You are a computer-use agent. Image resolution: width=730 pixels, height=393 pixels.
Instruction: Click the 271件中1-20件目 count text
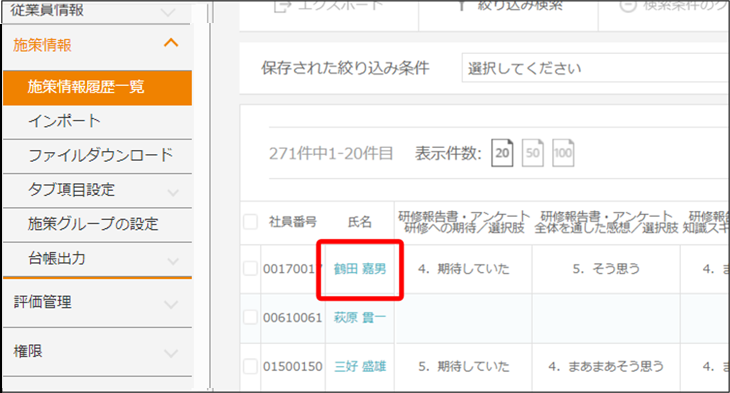tap(331, 153)
